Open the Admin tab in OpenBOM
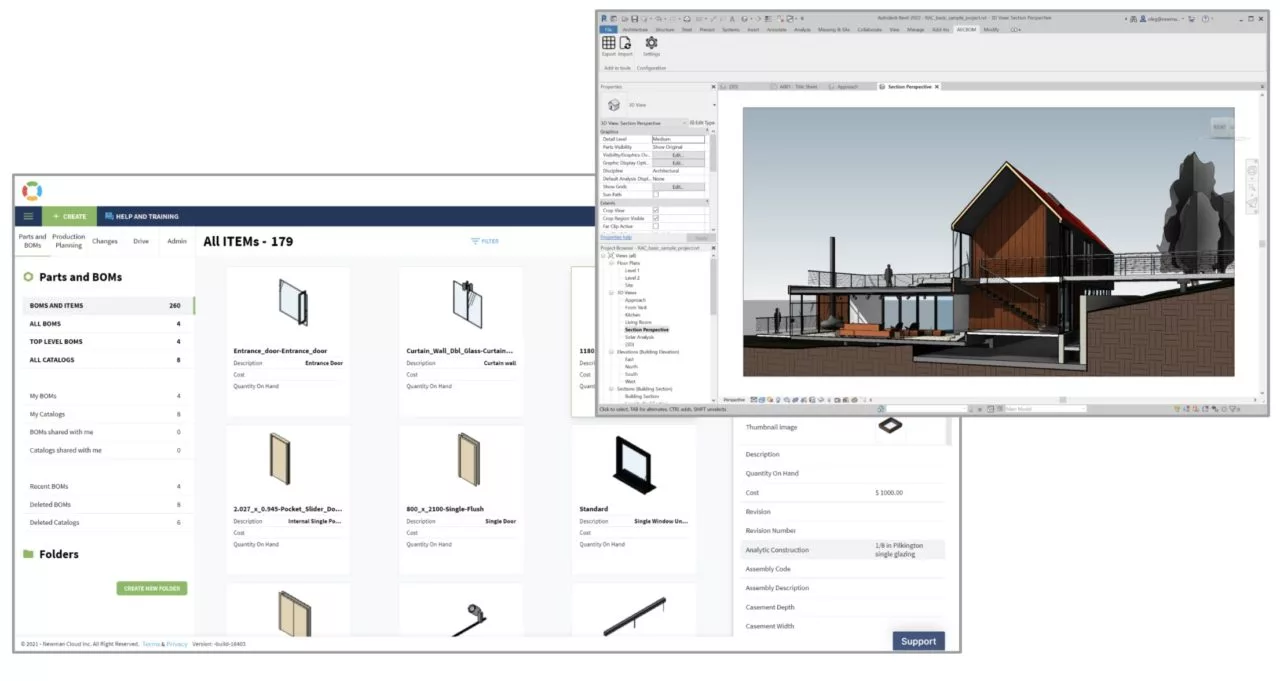Viewport: 1280px width, 681px height. coord(177,241)
